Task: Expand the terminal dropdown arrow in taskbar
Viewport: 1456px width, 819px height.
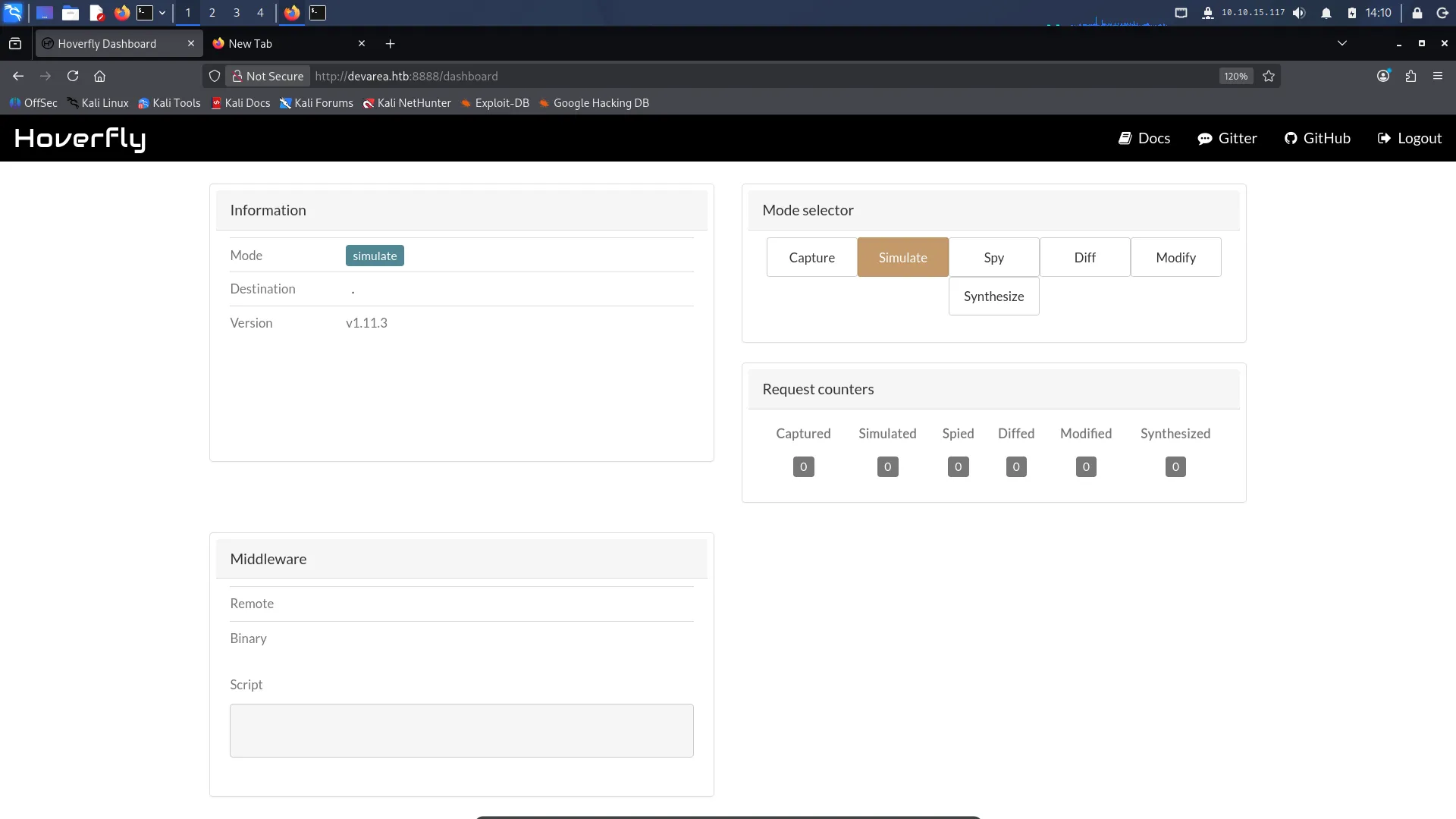Action: 162,13
